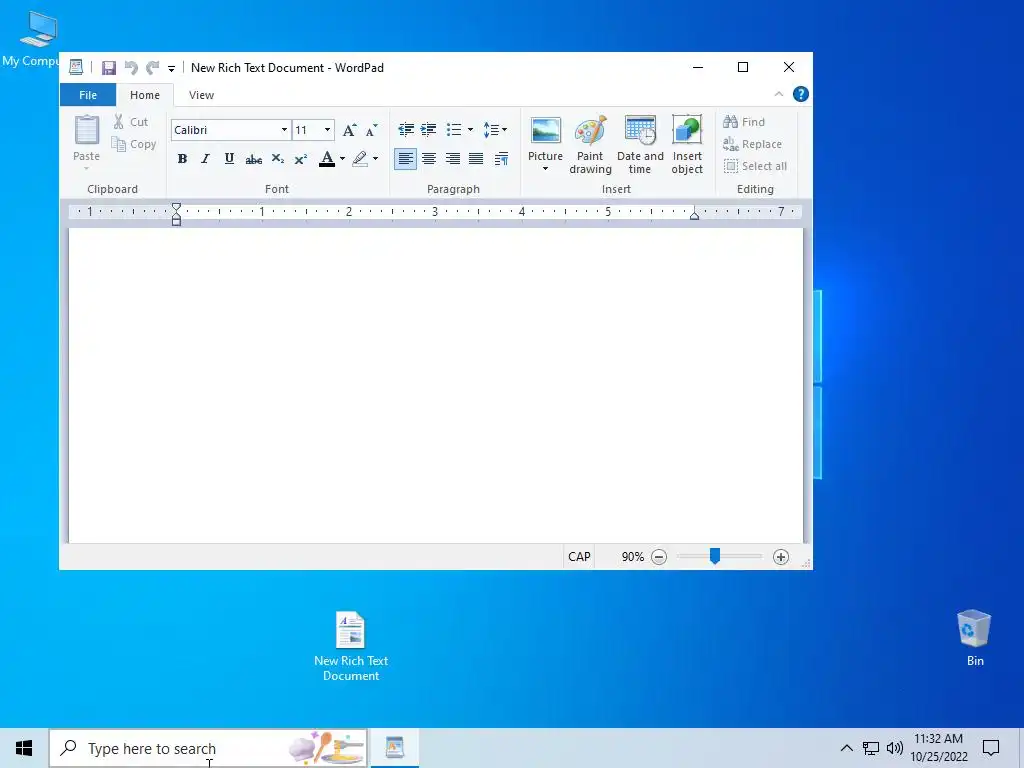
Task: Select New Rich Text Document desktop file
Action: coord(351,646)
